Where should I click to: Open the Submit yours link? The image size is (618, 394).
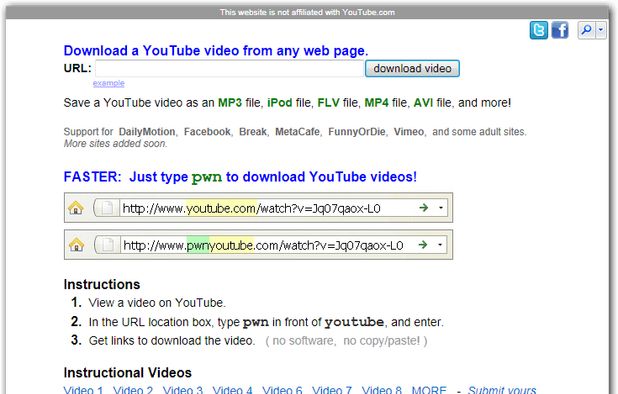coord(502,390)
